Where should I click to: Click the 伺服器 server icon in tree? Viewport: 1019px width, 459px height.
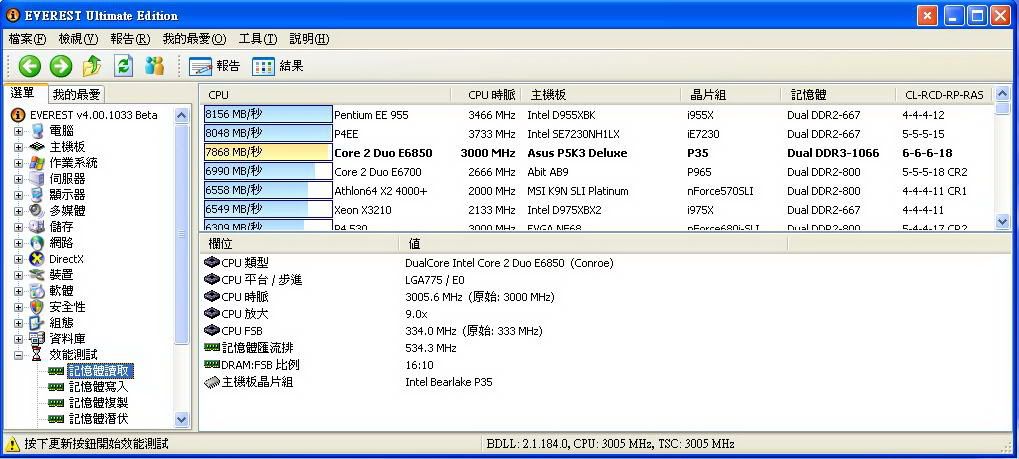37,179
